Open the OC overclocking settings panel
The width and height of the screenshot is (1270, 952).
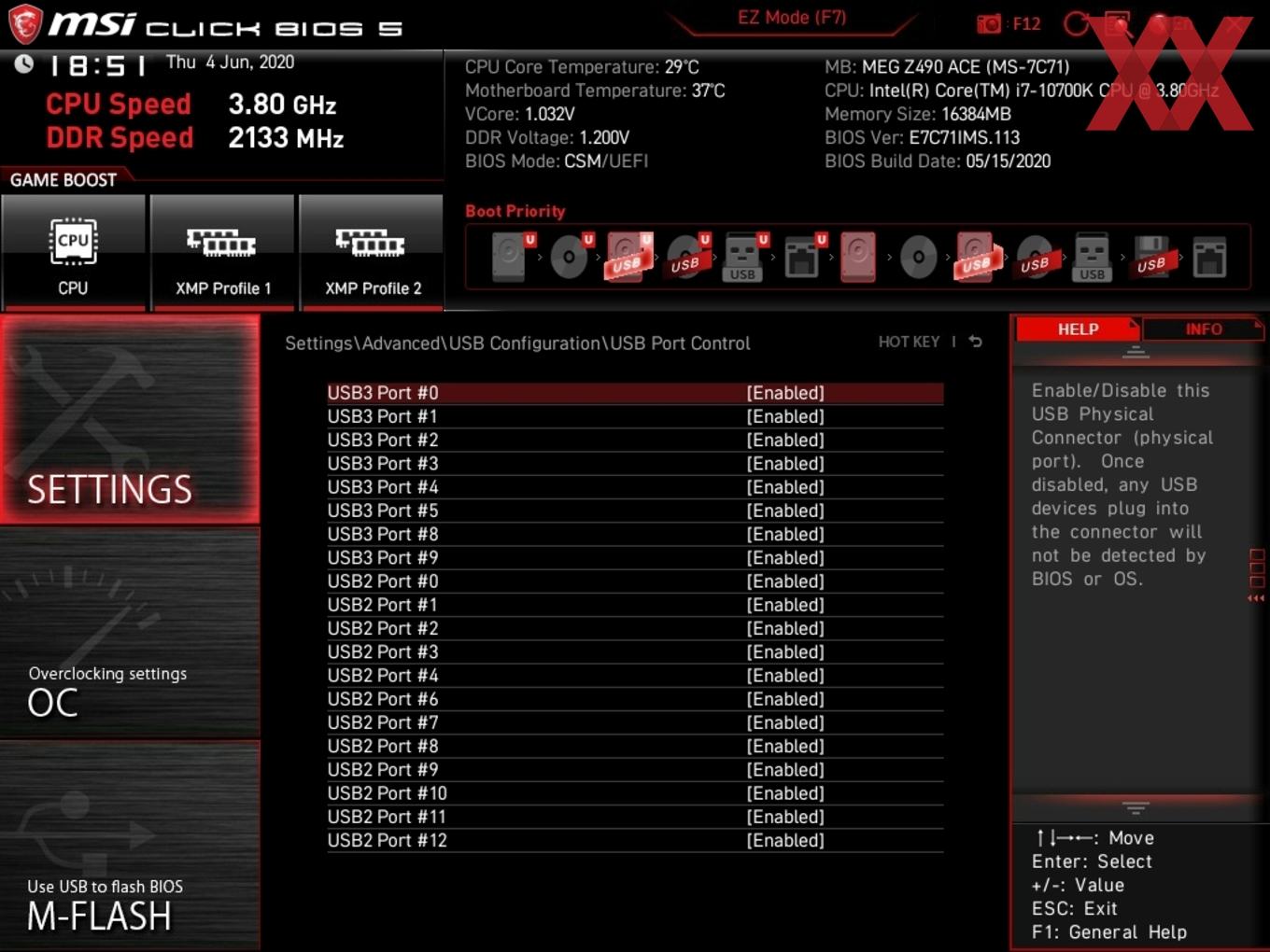pyautogui.click(x=130, y=633)
